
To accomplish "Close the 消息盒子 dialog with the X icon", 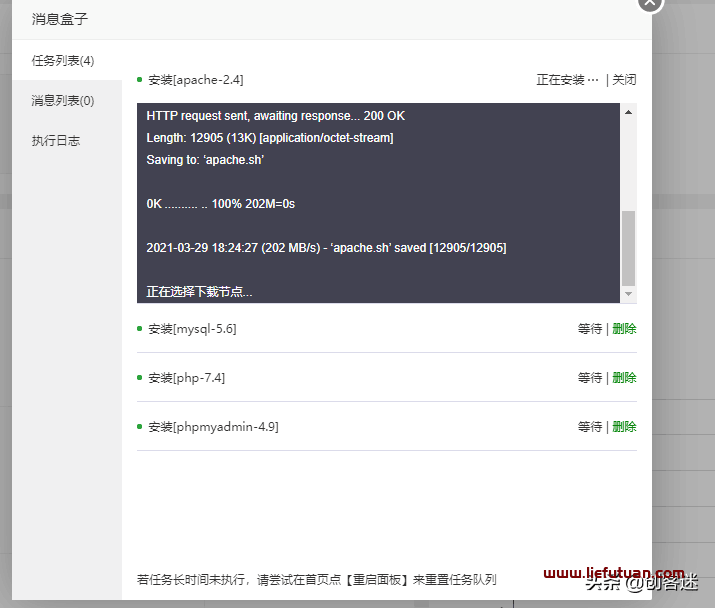I will [650, 3].
